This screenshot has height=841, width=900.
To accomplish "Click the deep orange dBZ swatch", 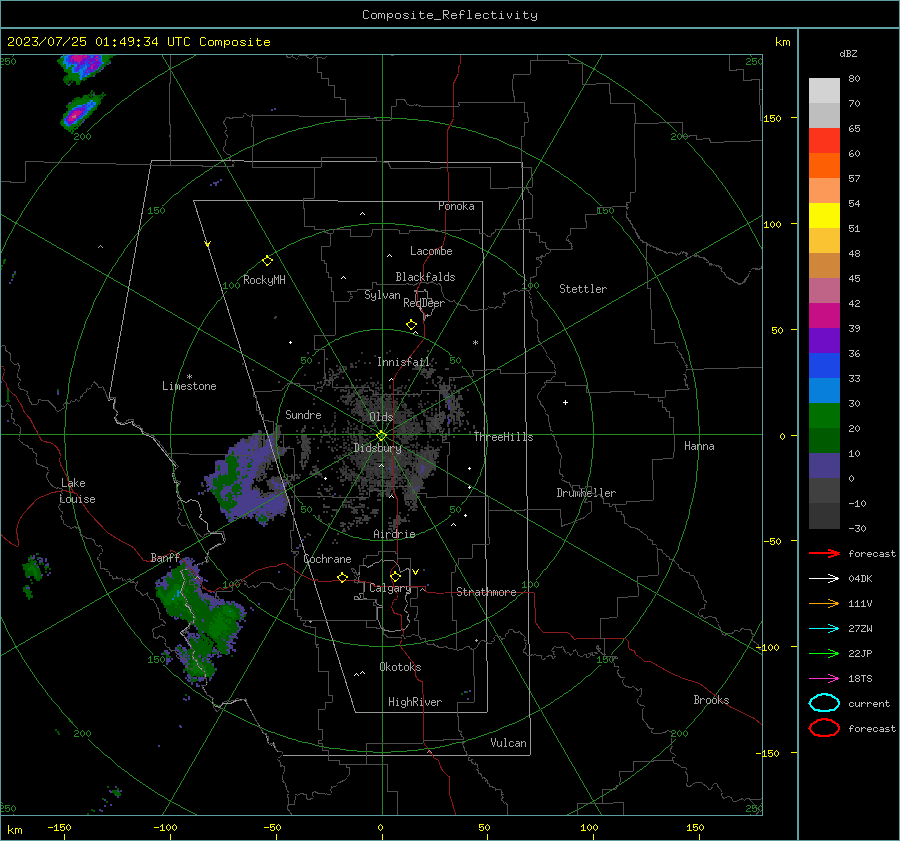I will click(x=824, y=165).
